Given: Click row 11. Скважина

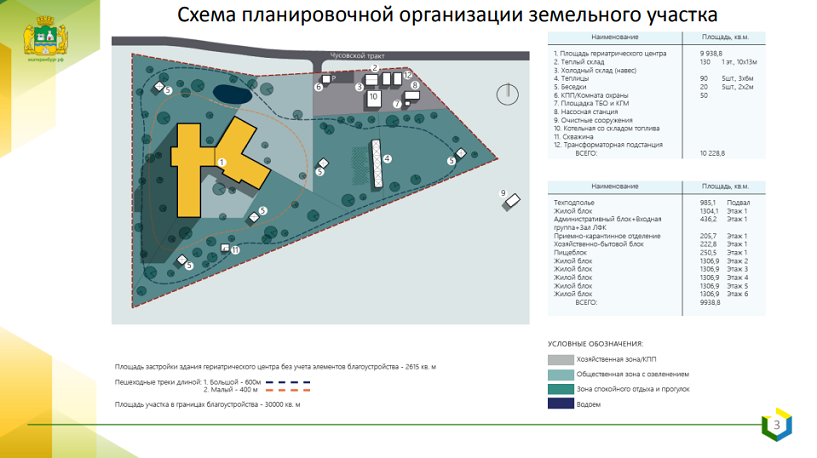Looking at the screenshot, I should coord(656,137).
